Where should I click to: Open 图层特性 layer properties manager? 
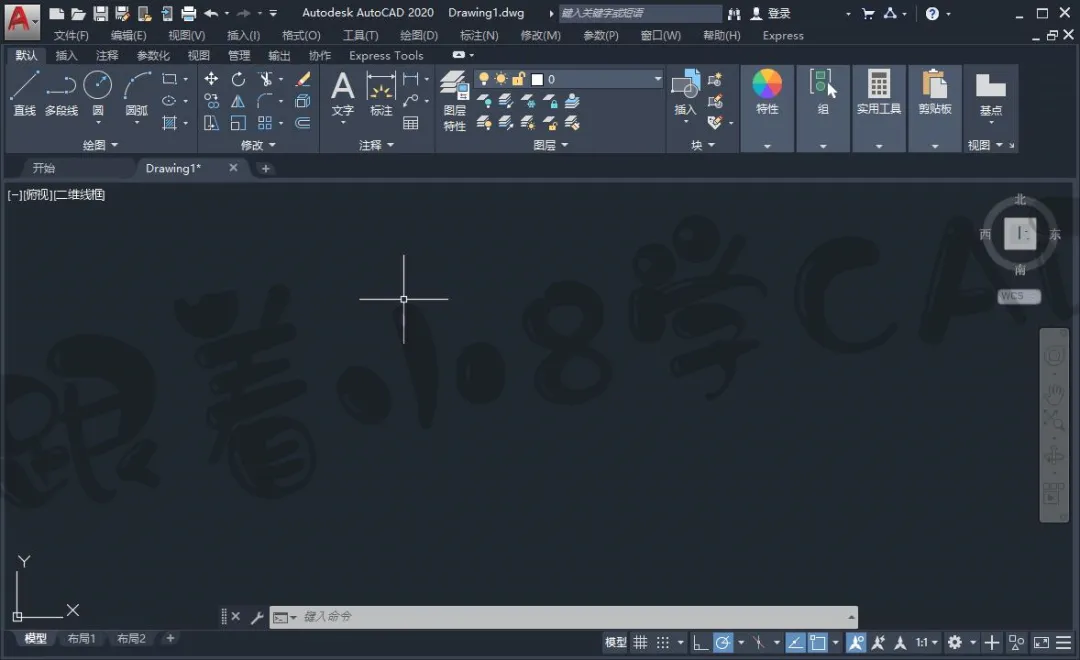pos(455,101)
